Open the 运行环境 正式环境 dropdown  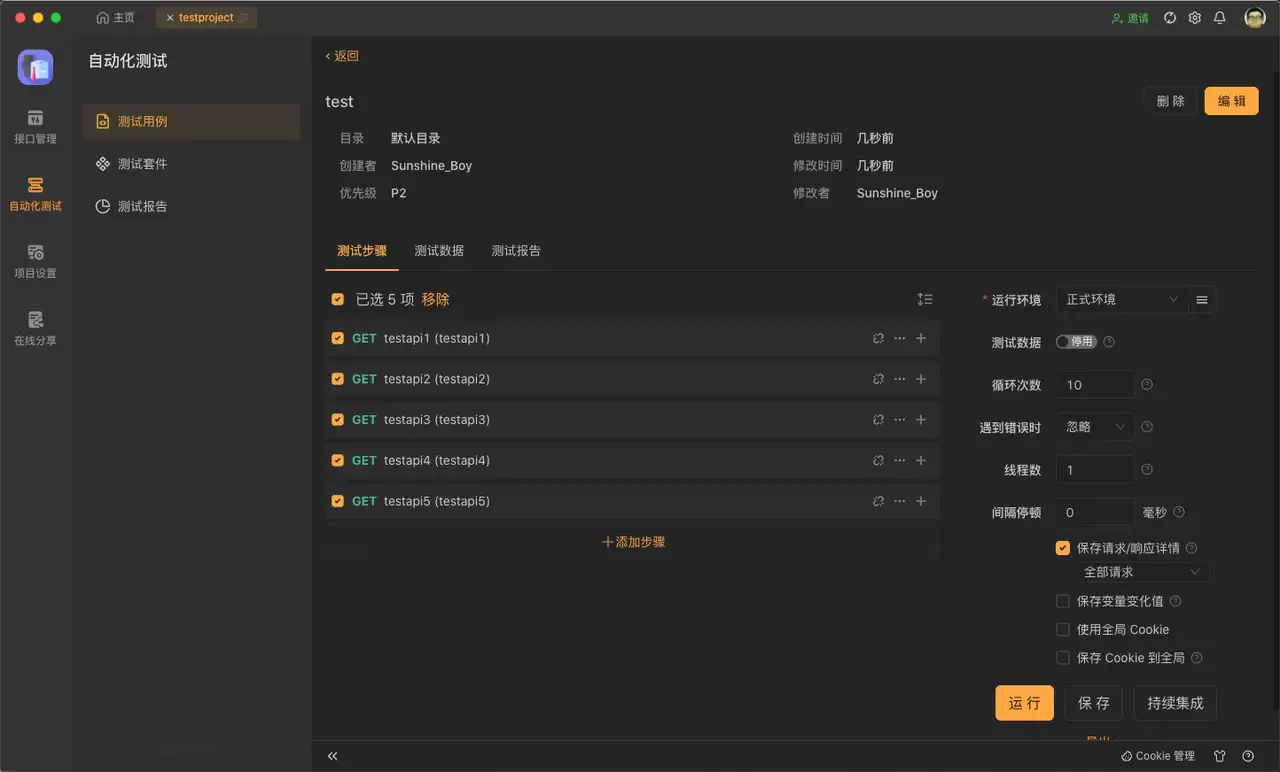[x=1122, y=300]
